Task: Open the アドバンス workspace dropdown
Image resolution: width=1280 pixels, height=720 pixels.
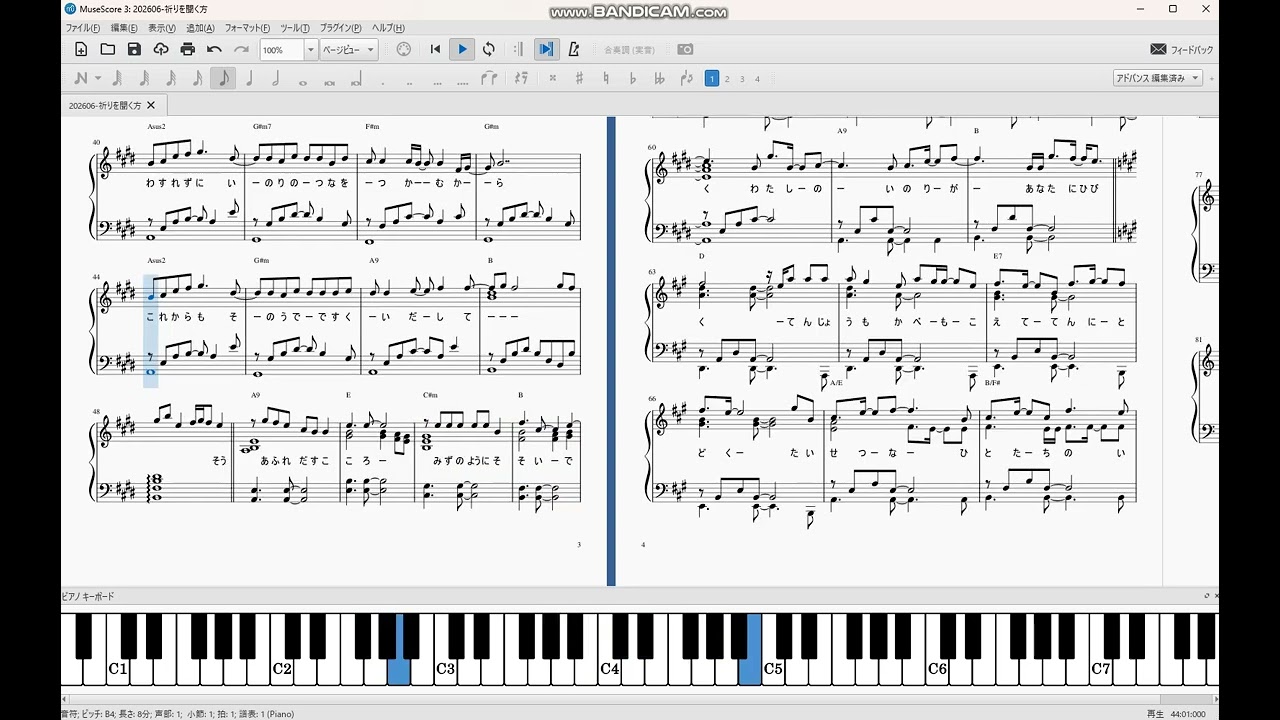Action: pyautogui.click(x=1158, y=78)
